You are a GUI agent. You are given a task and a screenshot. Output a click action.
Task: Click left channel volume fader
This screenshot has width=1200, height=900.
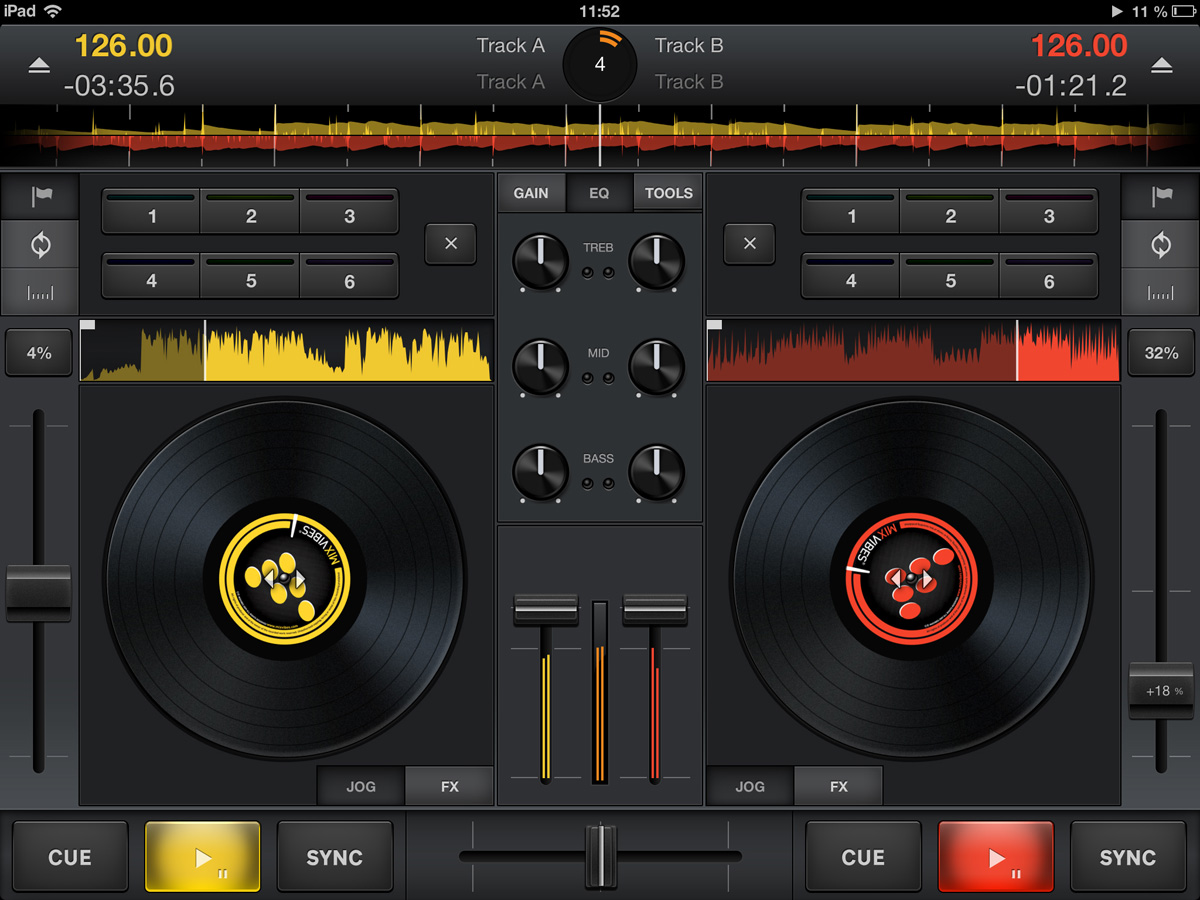click(546, 610)
